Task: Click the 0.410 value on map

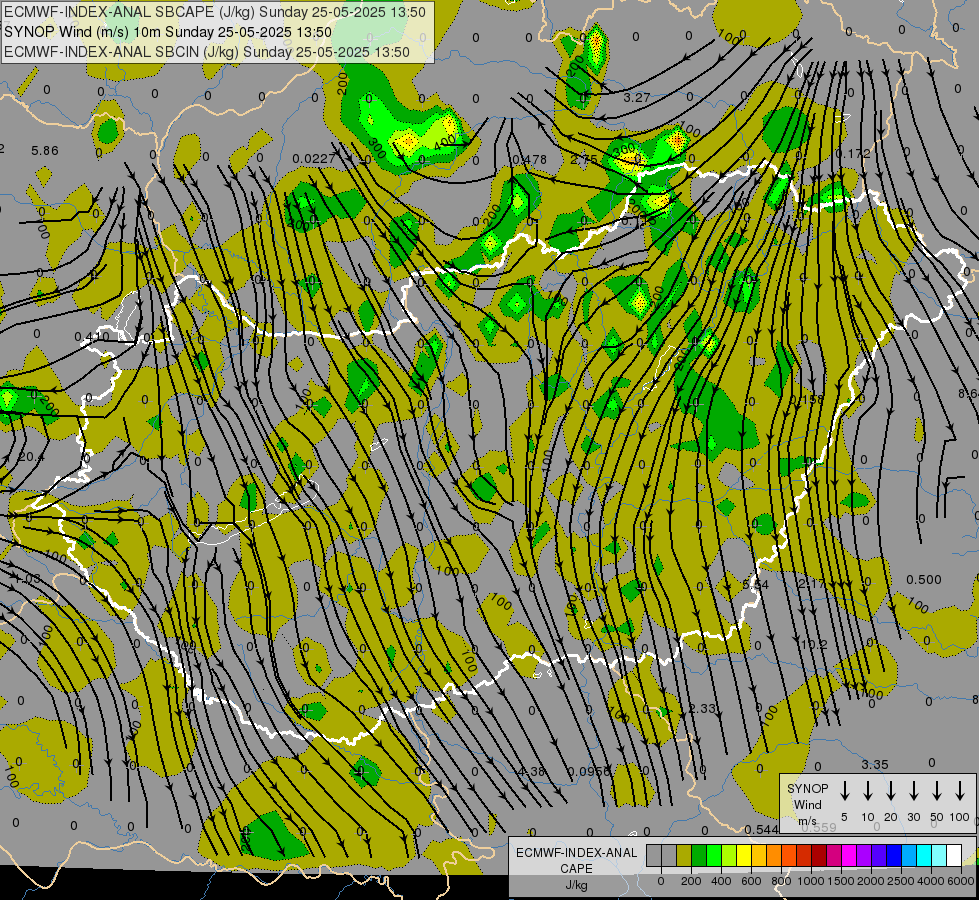Action: point(92,337)
